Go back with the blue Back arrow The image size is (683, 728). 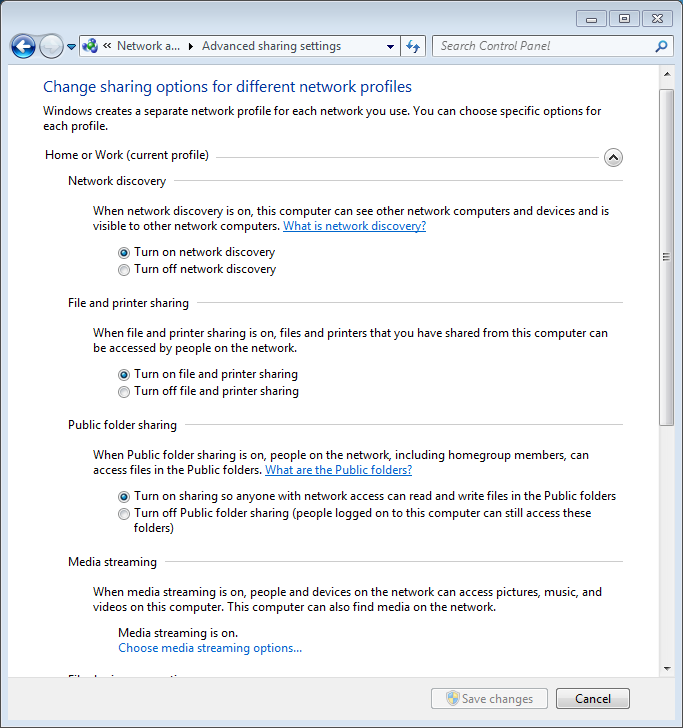point(23,46)
